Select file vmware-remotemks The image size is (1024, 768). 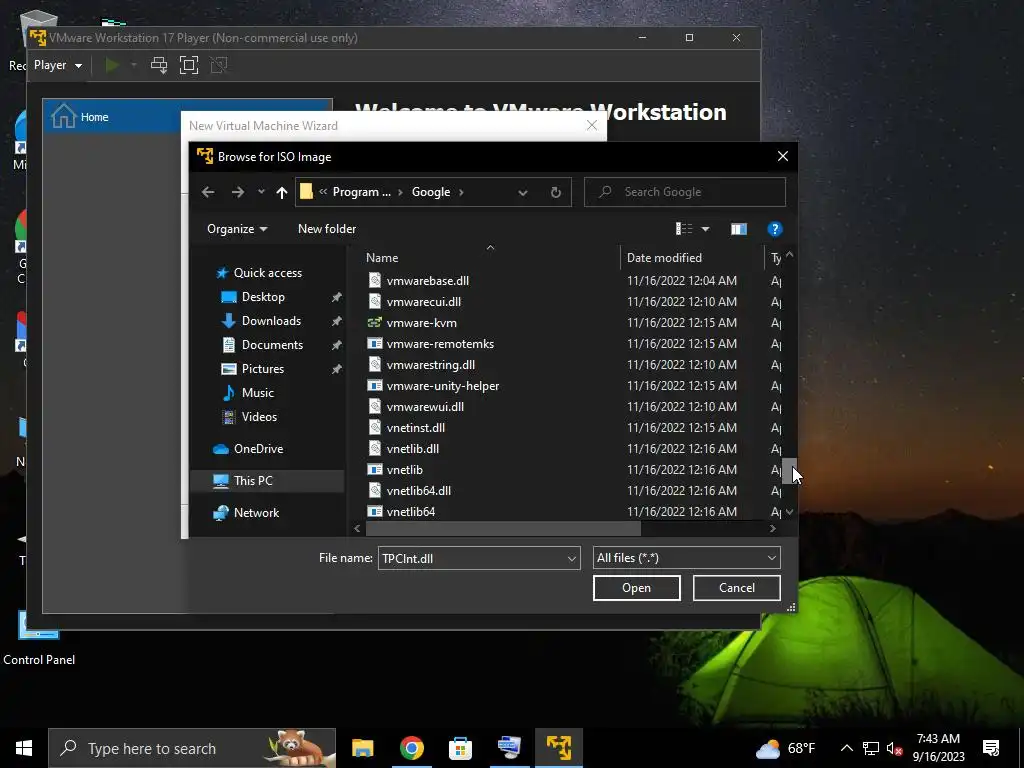(x=440, y=344)
